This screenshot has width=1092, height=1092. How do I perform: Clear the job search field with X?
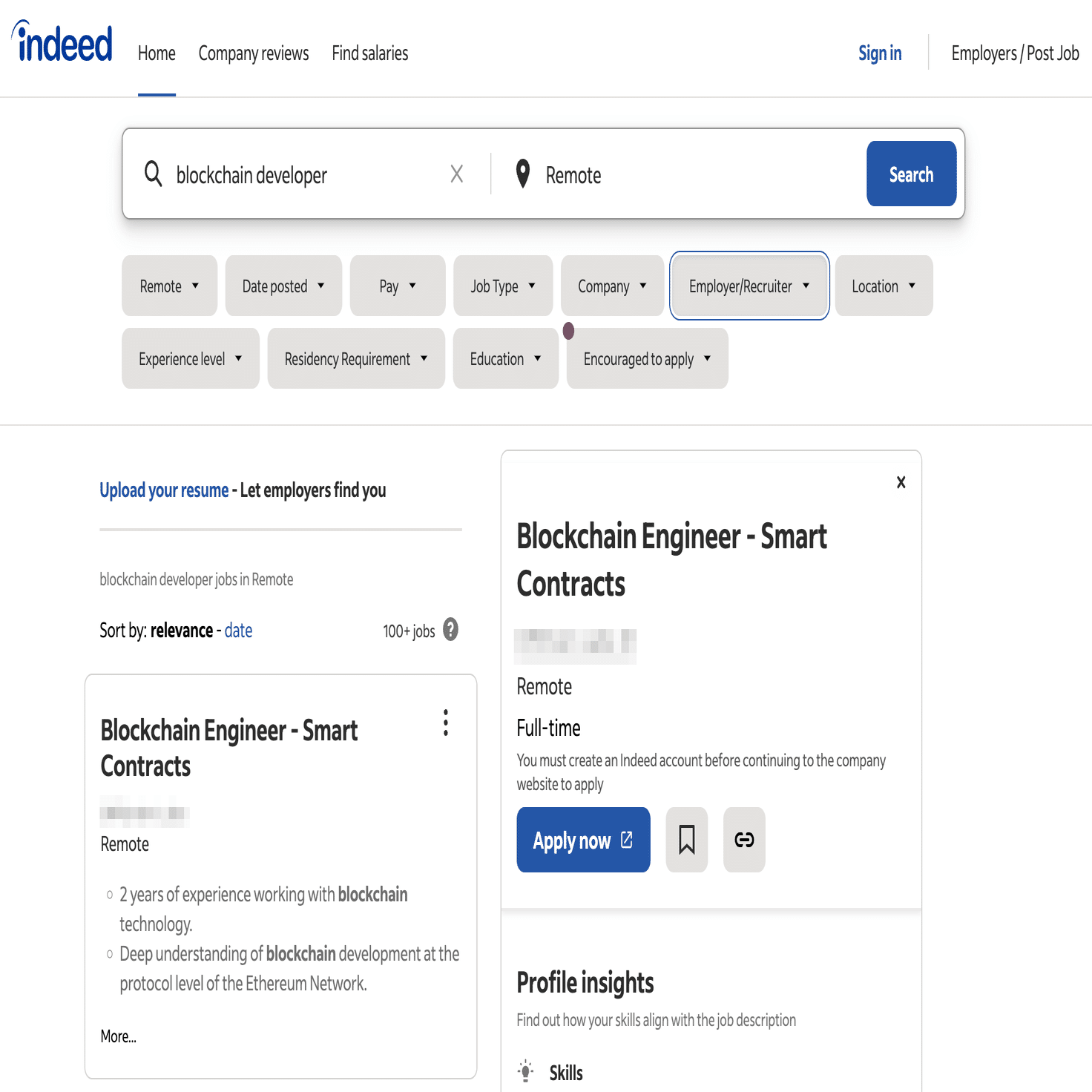pos(456,174)
